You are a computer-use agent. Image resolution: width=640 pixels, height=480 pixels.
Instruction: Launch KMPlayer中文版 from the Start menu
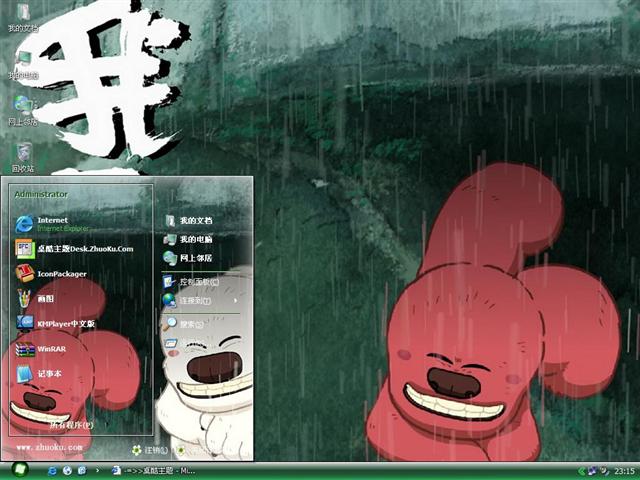56,323
